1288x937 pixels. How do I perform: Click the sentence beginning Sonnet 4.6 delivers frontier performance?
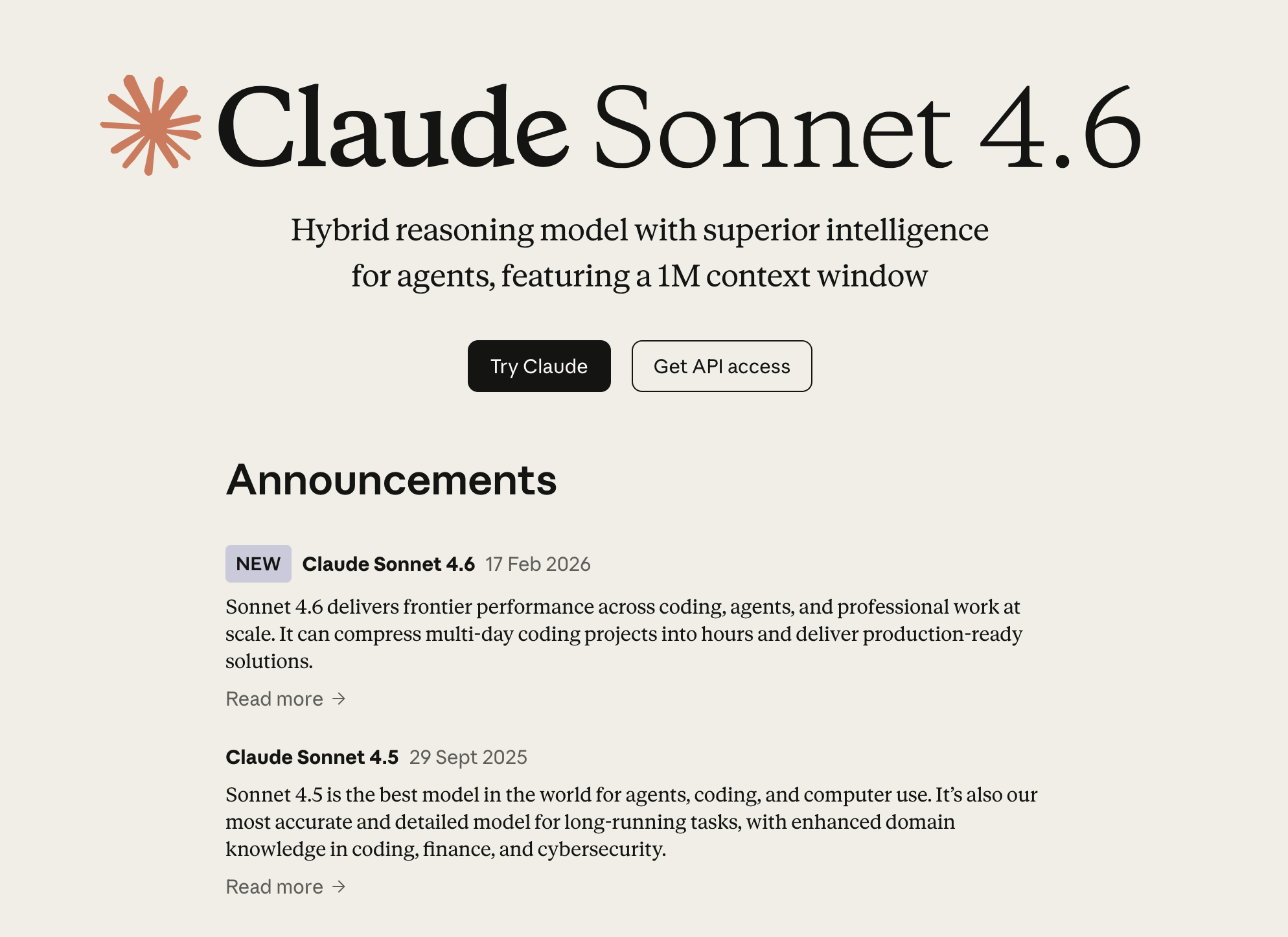click(622, 607)
